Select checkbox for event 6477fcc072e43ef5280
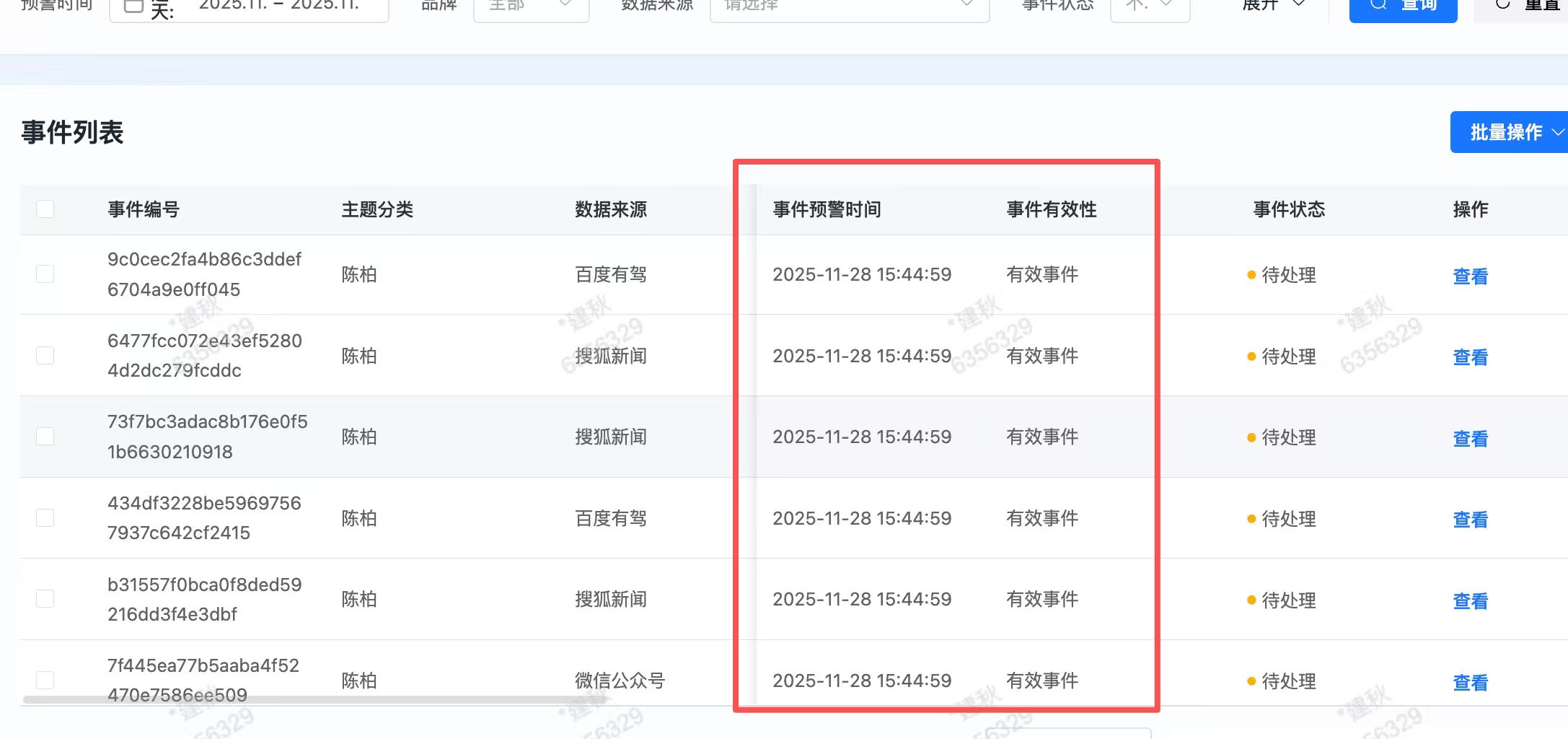Viewport: 1568px width, 739px height. pos(45,356)
